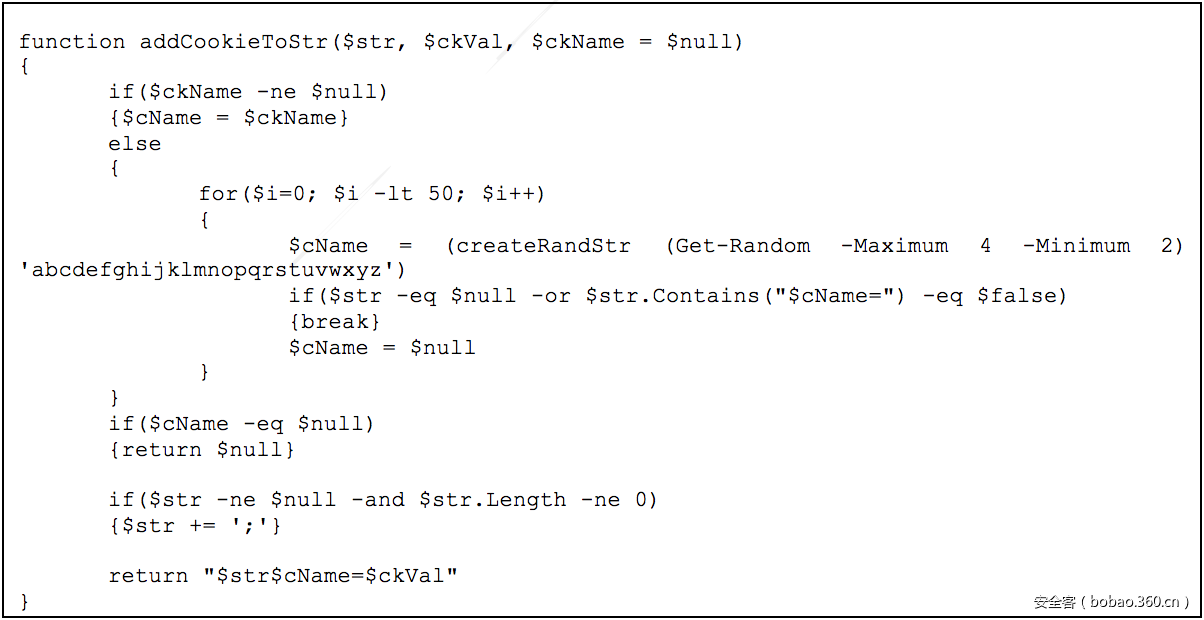Click the -and operator
The image size is (1204, 620).
coord(378,500)
